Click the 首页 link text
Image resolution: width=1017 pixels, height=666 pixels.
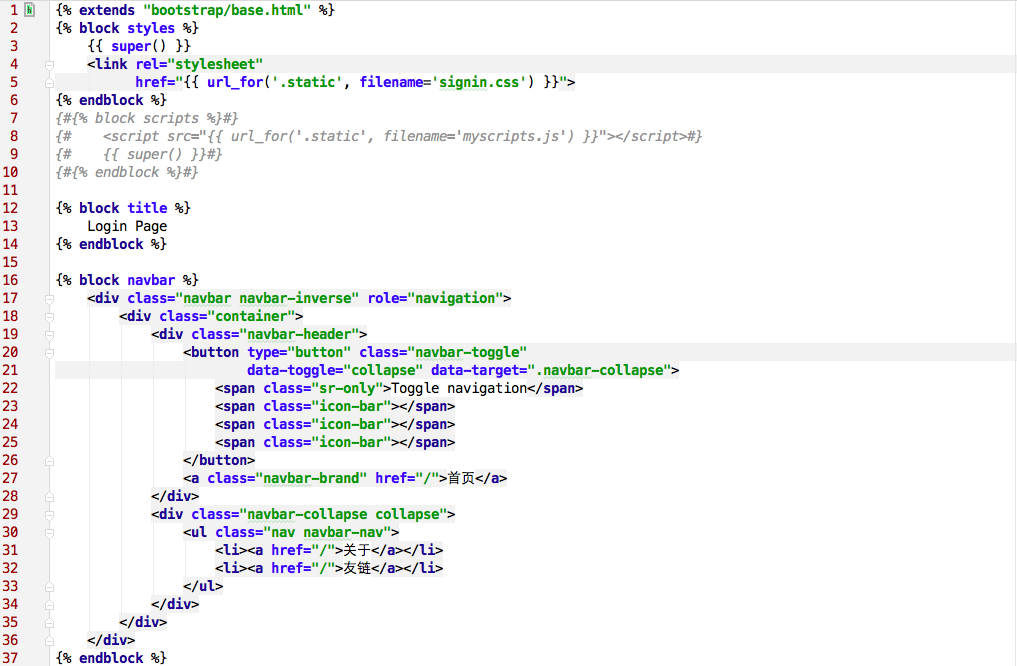tap(461, 479)
